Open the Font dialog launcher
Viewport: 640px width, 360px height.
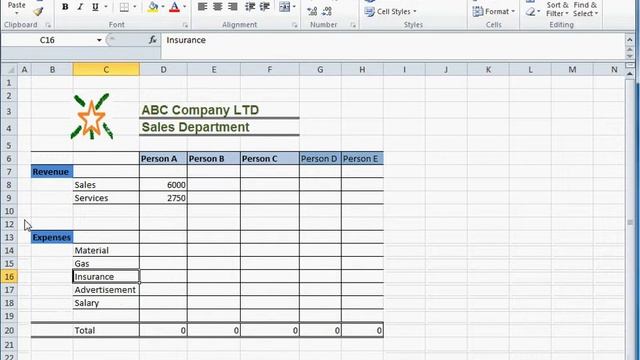tap(185, 25)
